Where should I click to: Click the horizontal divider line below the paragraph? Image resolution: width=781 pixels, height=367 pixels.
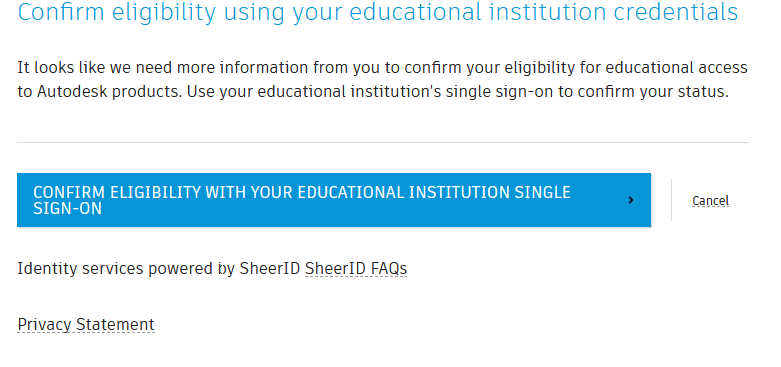383,142
